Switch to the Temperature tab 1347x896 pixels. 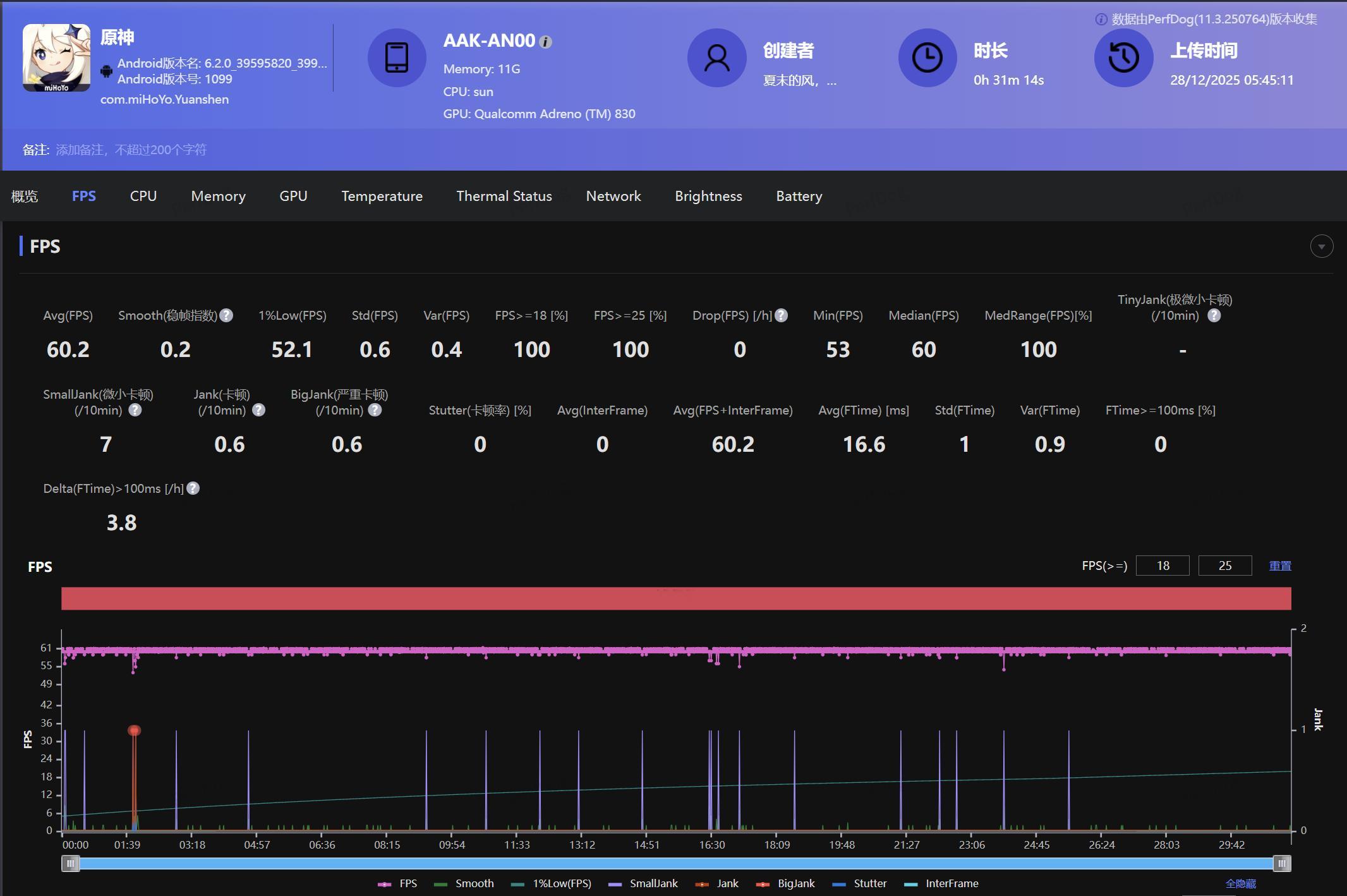(382, 197)
